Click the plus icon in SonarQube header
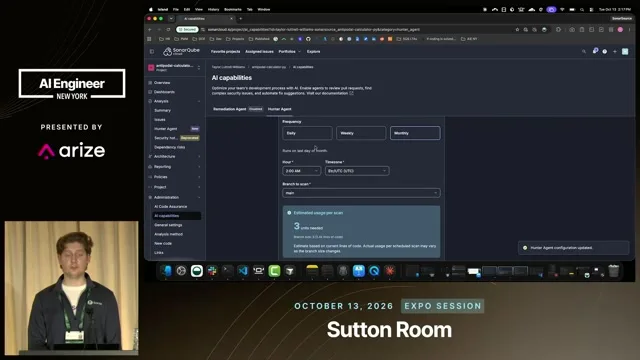The height and width of the screenshot is (360, 640). click(x=615, y=51)
